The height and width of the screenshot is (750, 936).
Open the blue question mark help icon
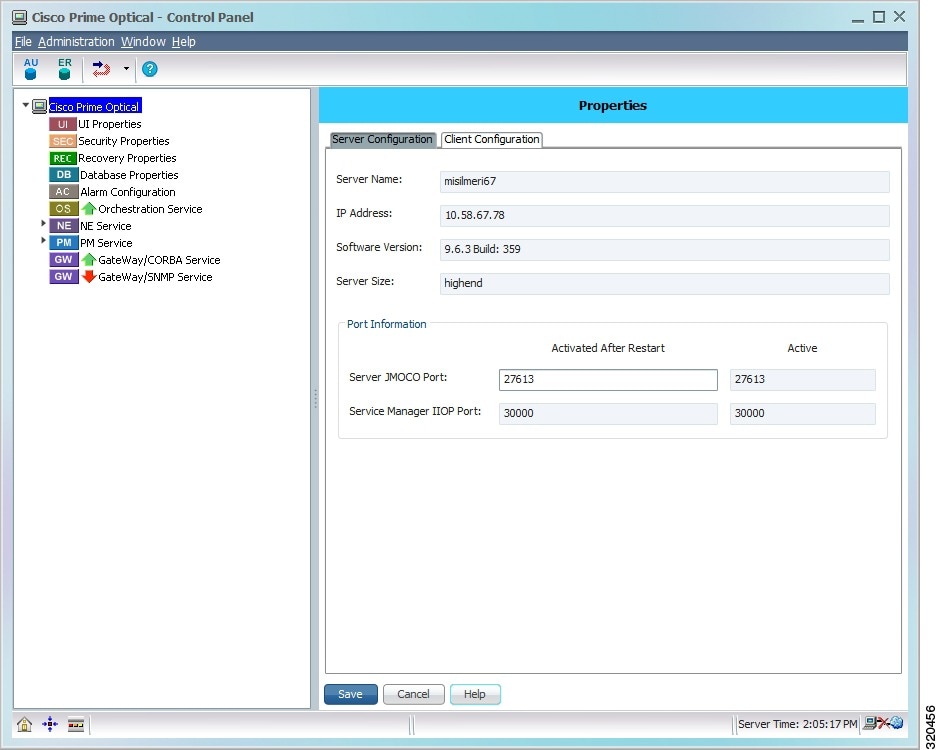pyautogui.click(x=150, y=69)
